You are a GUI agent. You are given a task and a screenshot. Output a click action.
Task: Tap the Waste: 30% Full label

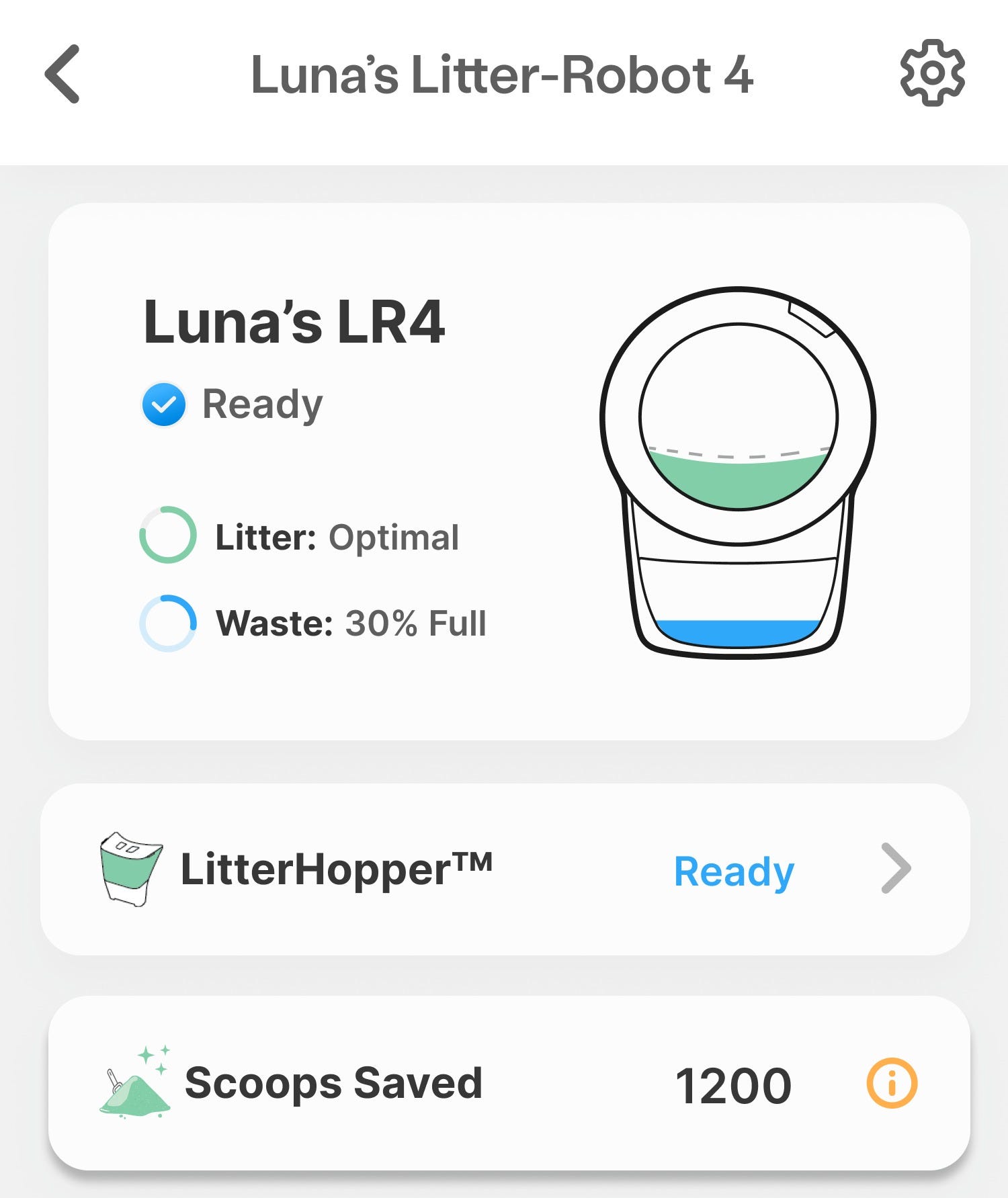(351, 624)
